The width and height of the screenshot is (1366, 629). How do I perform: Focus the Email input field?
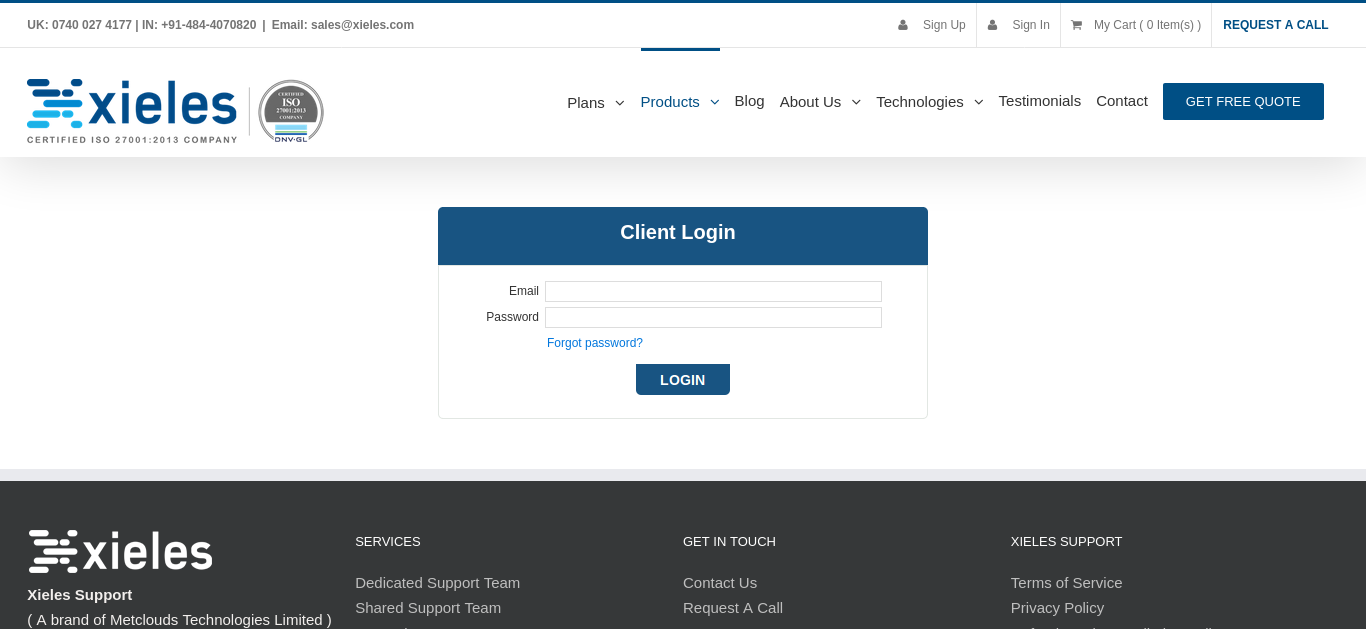(713, 292)
